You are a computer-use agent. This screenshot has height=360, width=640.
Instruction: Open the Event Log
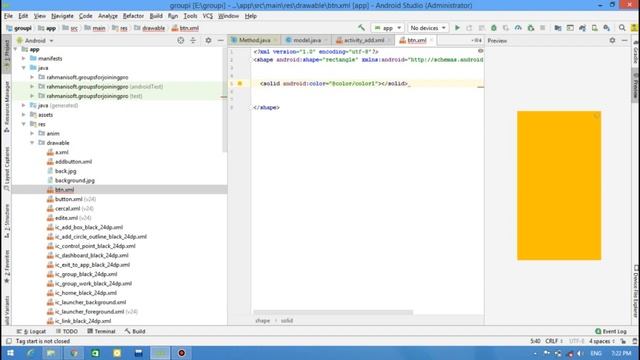611,331
